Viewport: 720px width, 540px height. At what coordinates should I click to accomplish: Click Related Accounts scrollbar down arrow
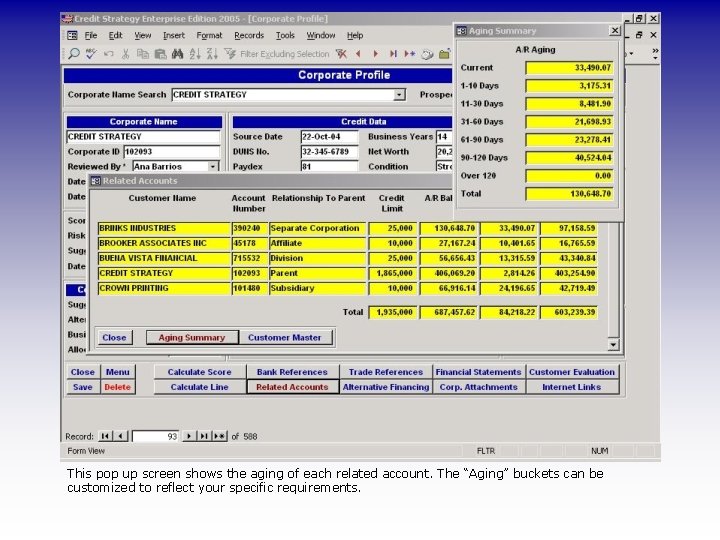click(x=613, y=344)
